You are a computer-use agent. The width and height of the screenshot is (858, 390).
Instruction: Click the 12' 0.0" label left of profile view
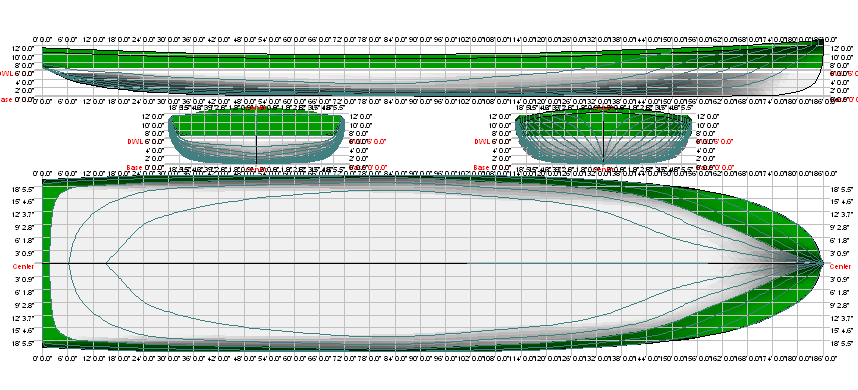click(x=24, y=48)
